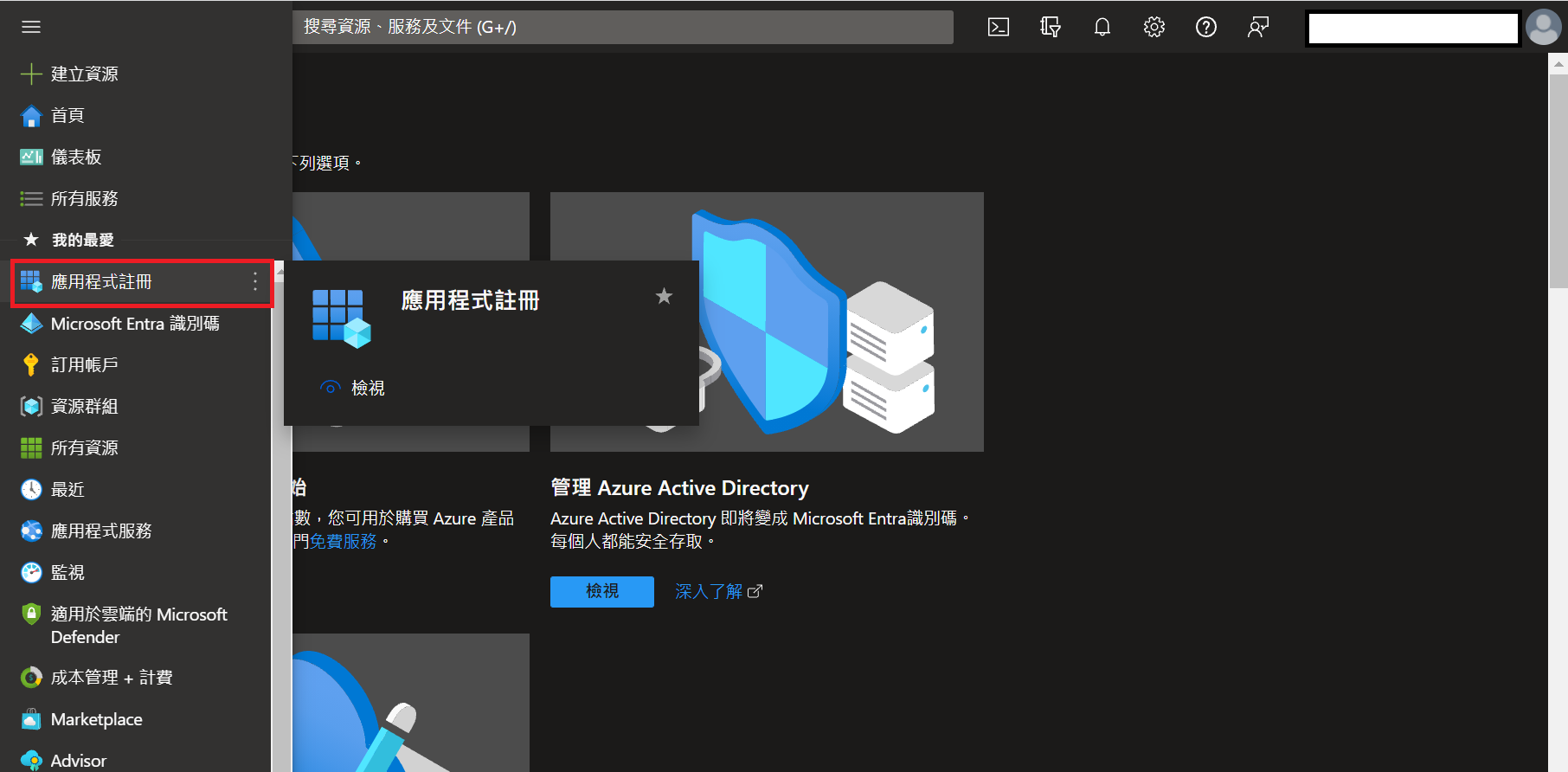Click the green plus icon for 建立資源
The width and height of the screenshot is (1568, 772).
[x=31, y=74]
